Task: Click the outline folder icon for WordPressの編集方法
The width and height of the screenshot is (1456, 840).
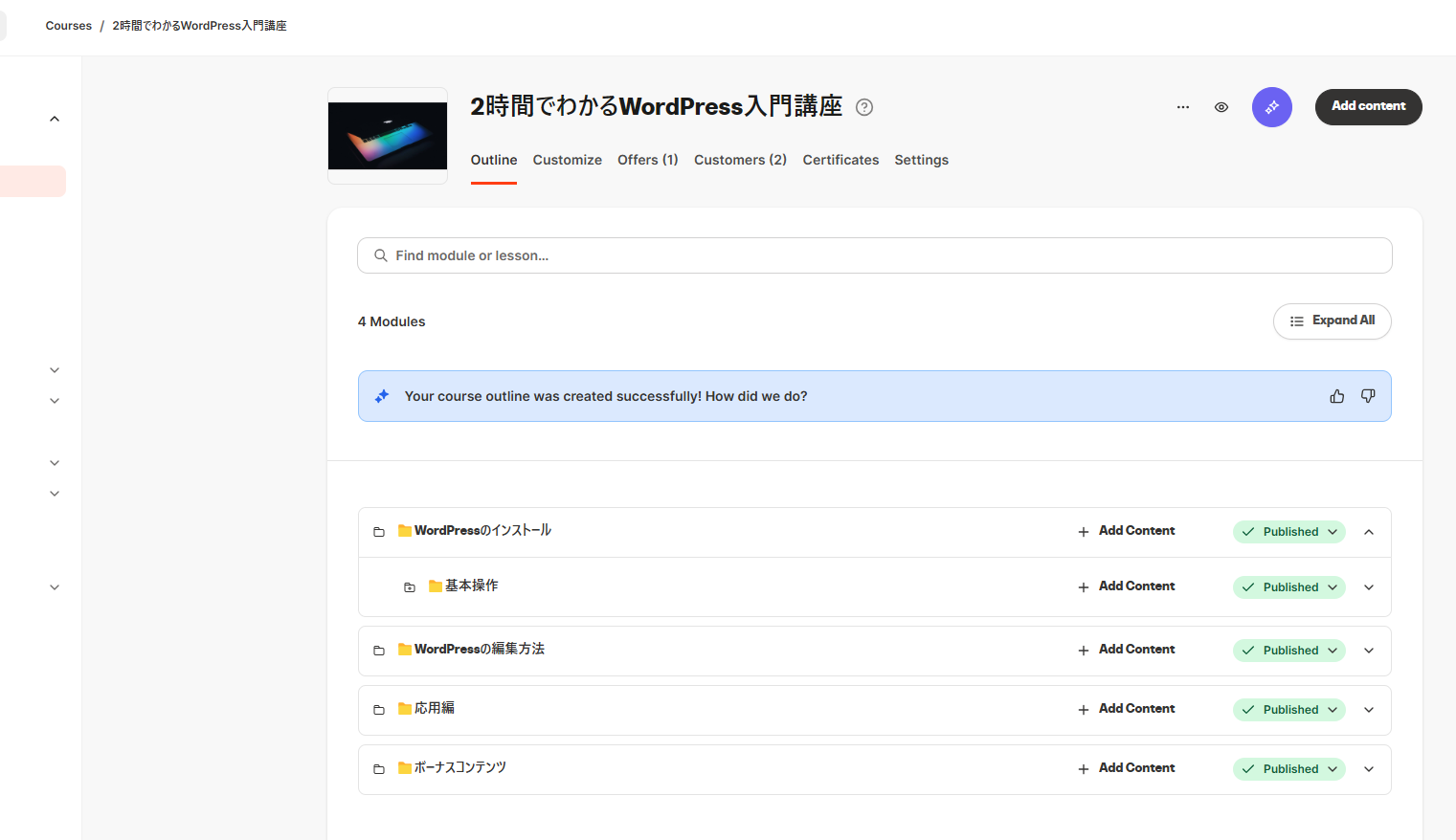Action: pos(379,651)
